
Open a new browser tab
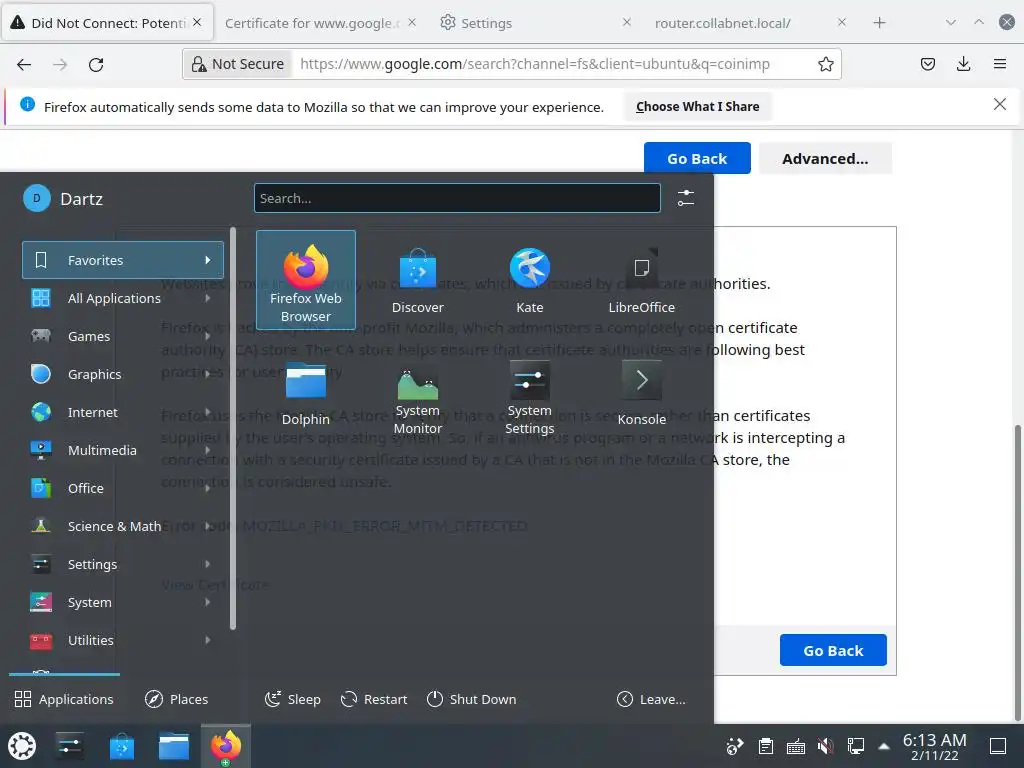point(880,23)
